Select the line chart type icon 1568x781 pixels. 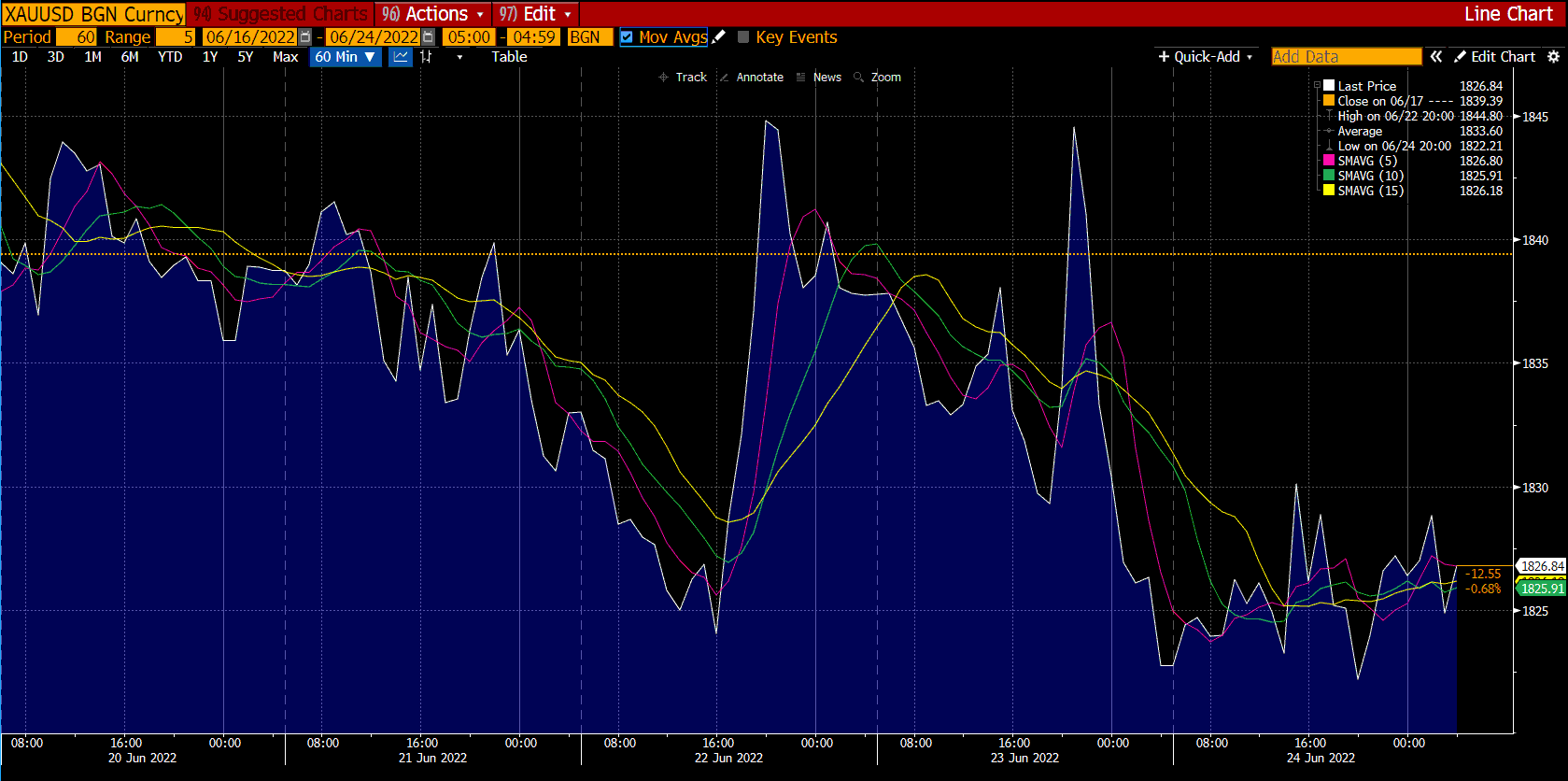click(x=401, y=57)
